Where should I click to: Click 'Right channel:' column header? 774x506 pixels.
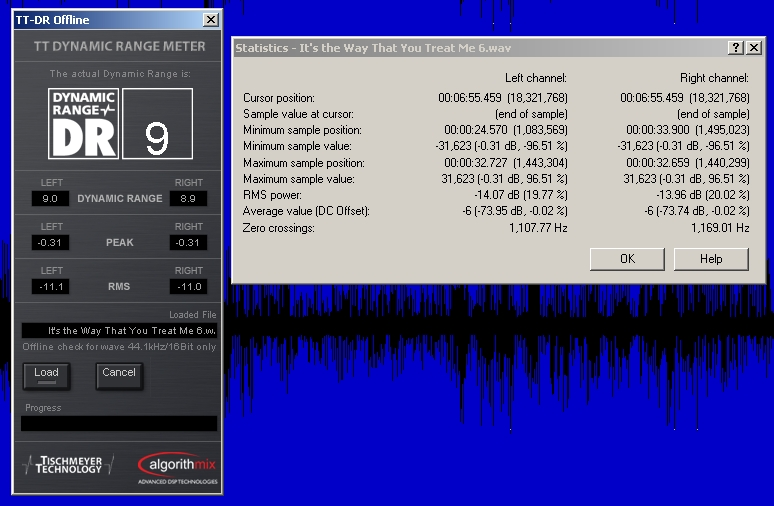pos(714,78)
